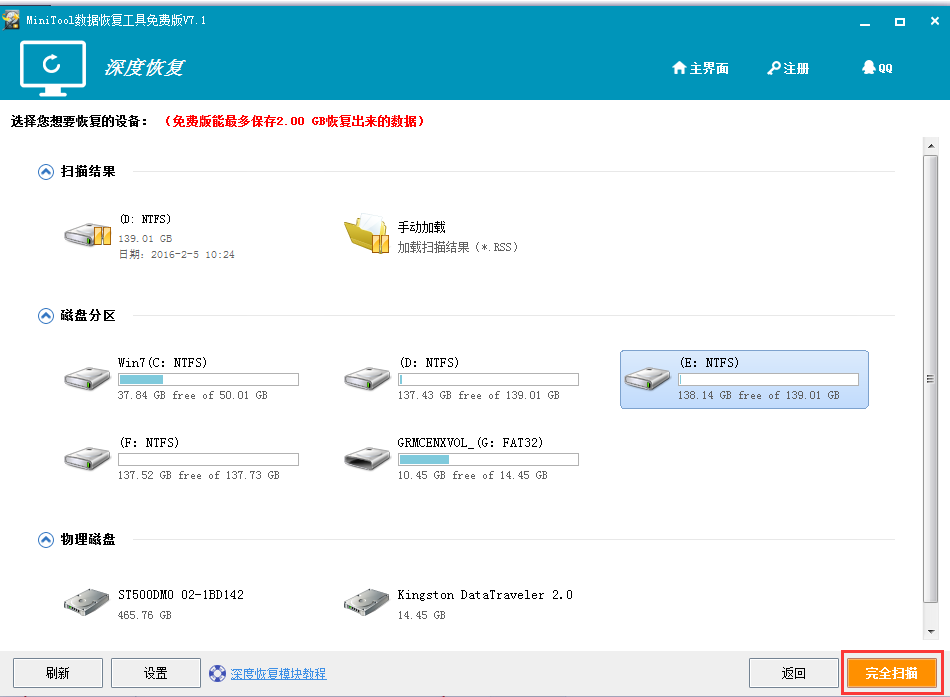Collapse the 扫描结果 section

[x=45, y=172]
